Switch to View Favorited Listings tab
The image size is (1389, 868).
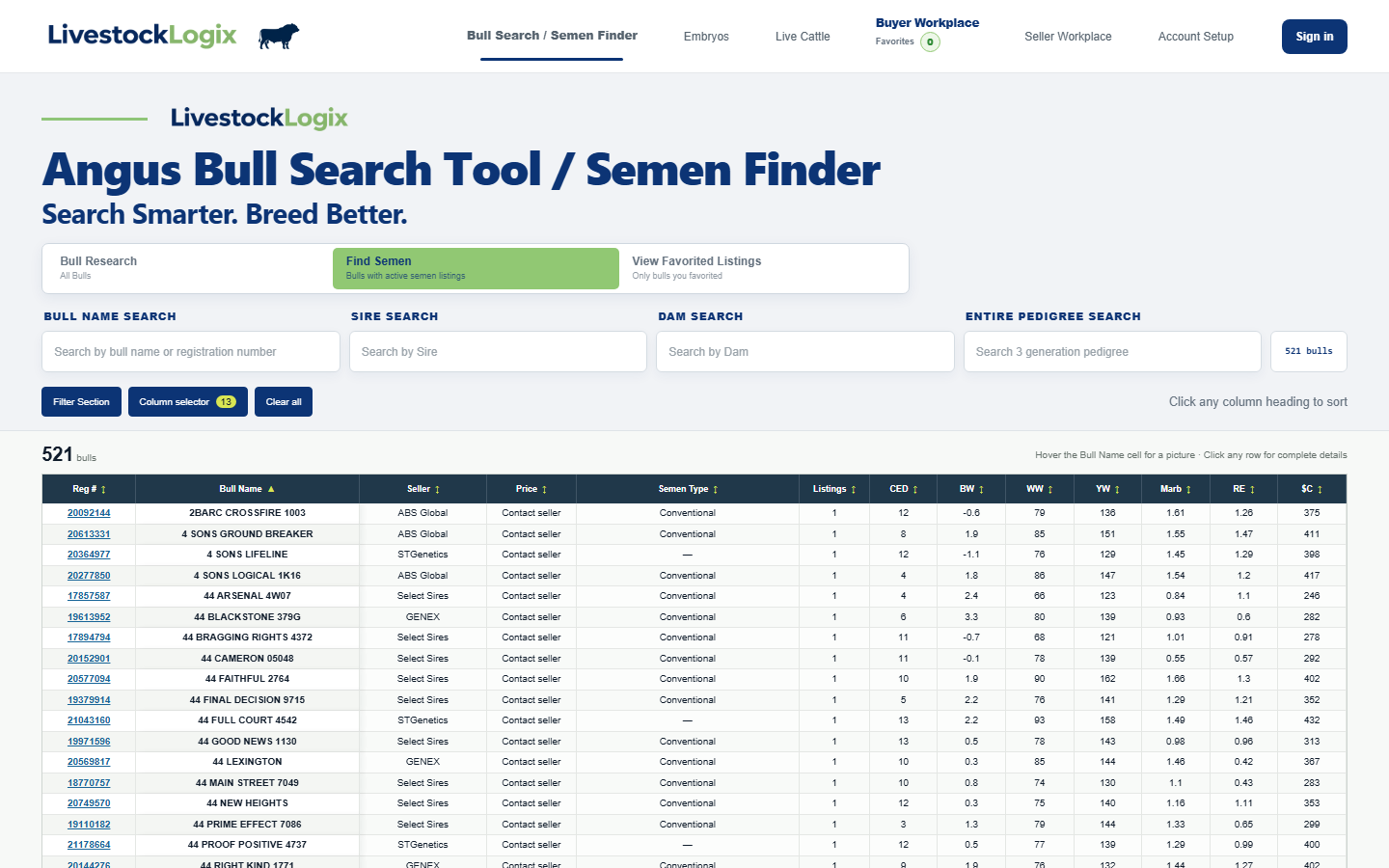(x=762, y=268)
